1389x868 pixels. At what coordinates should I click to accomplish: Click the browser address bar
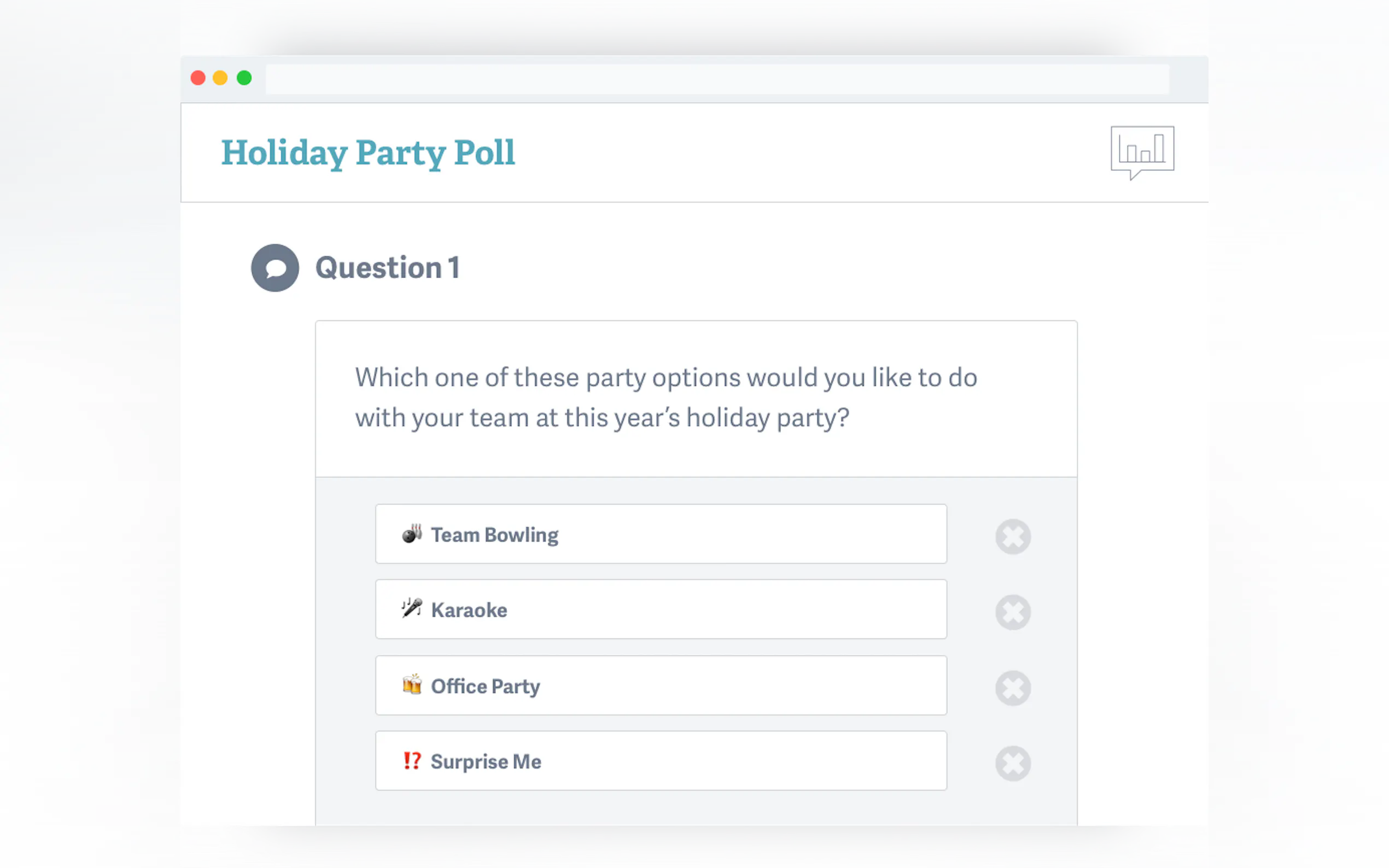click(716, 79)
